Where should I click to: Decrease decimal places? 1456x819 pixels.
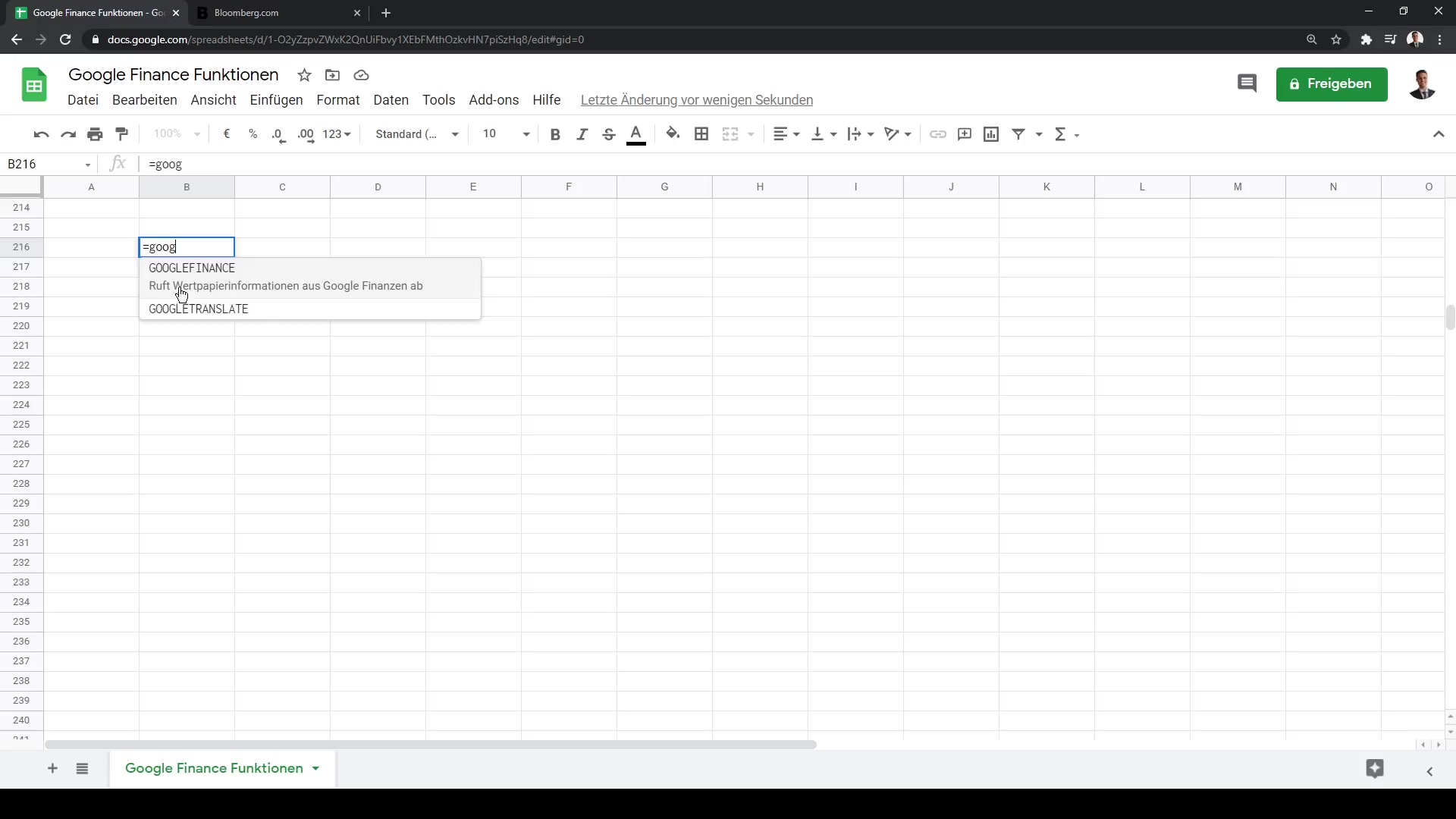pos(278,133)
